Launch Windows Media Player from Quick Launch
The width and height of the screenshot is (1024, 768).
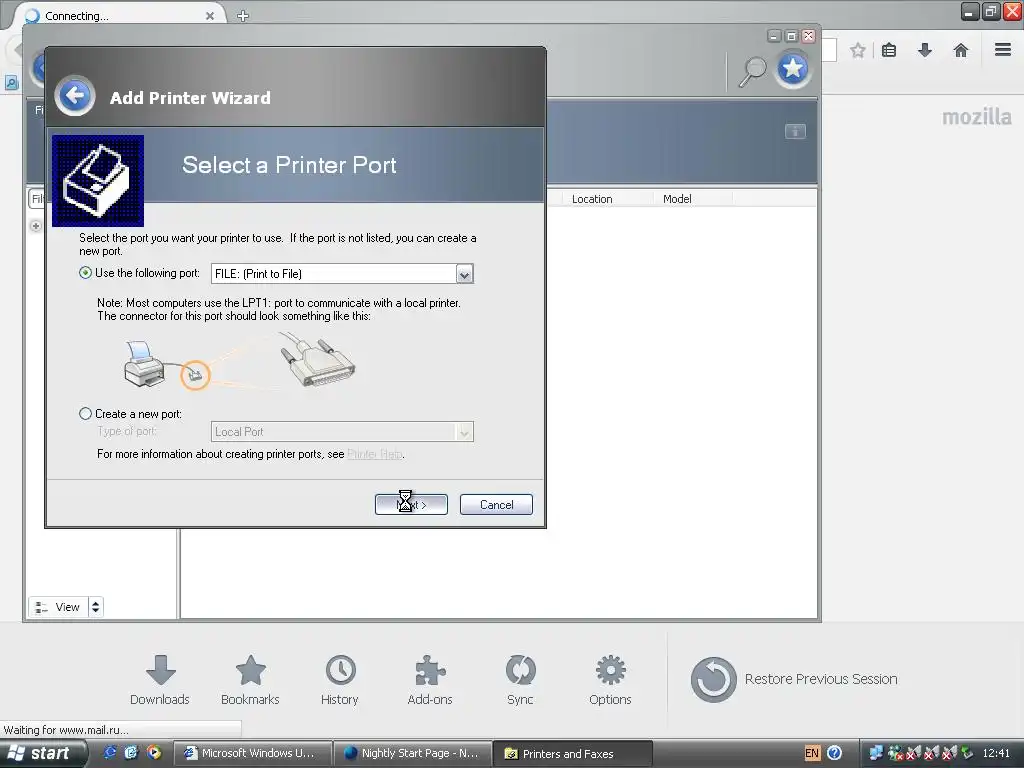pos(154,752)
